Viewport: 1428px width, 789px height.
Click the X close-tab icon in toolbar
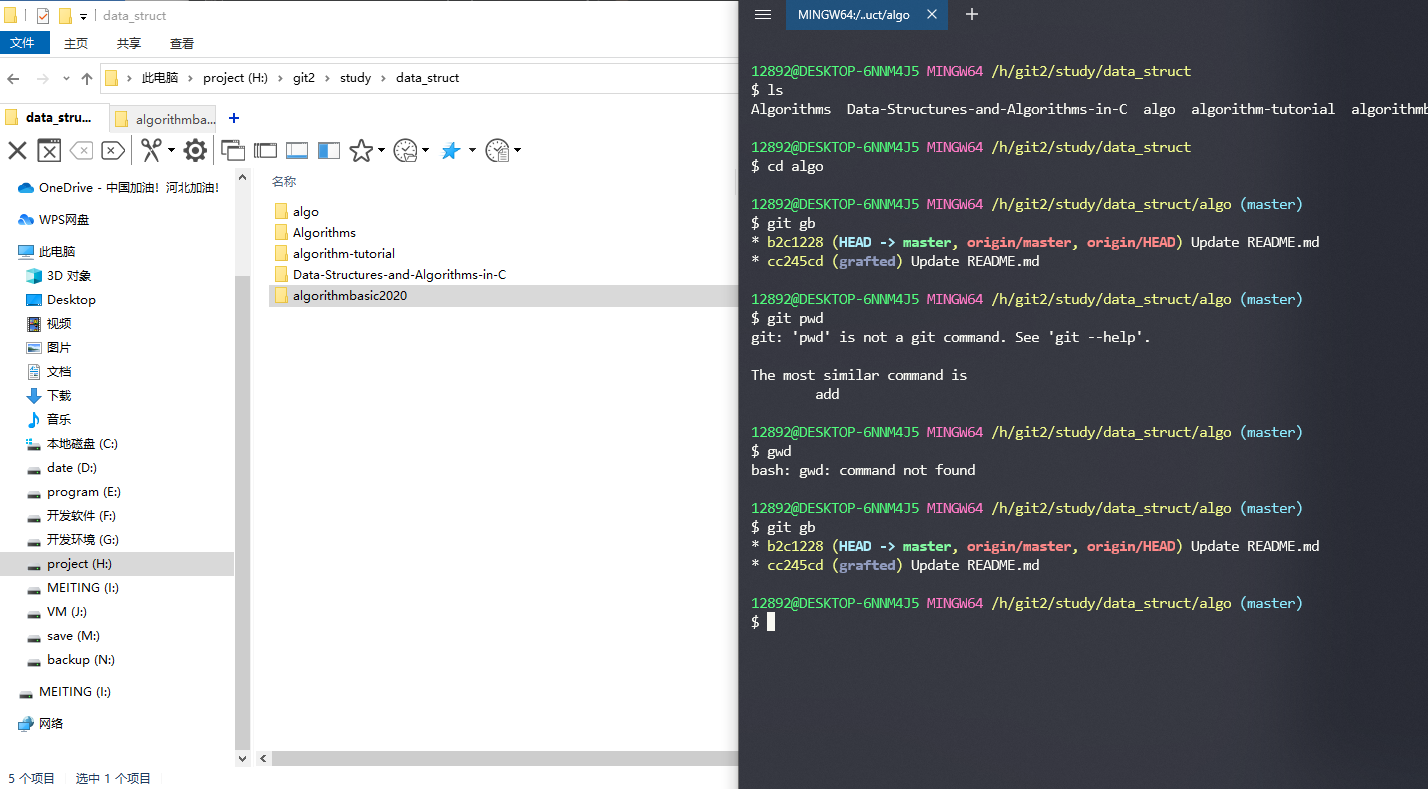[x=17, y=150]
